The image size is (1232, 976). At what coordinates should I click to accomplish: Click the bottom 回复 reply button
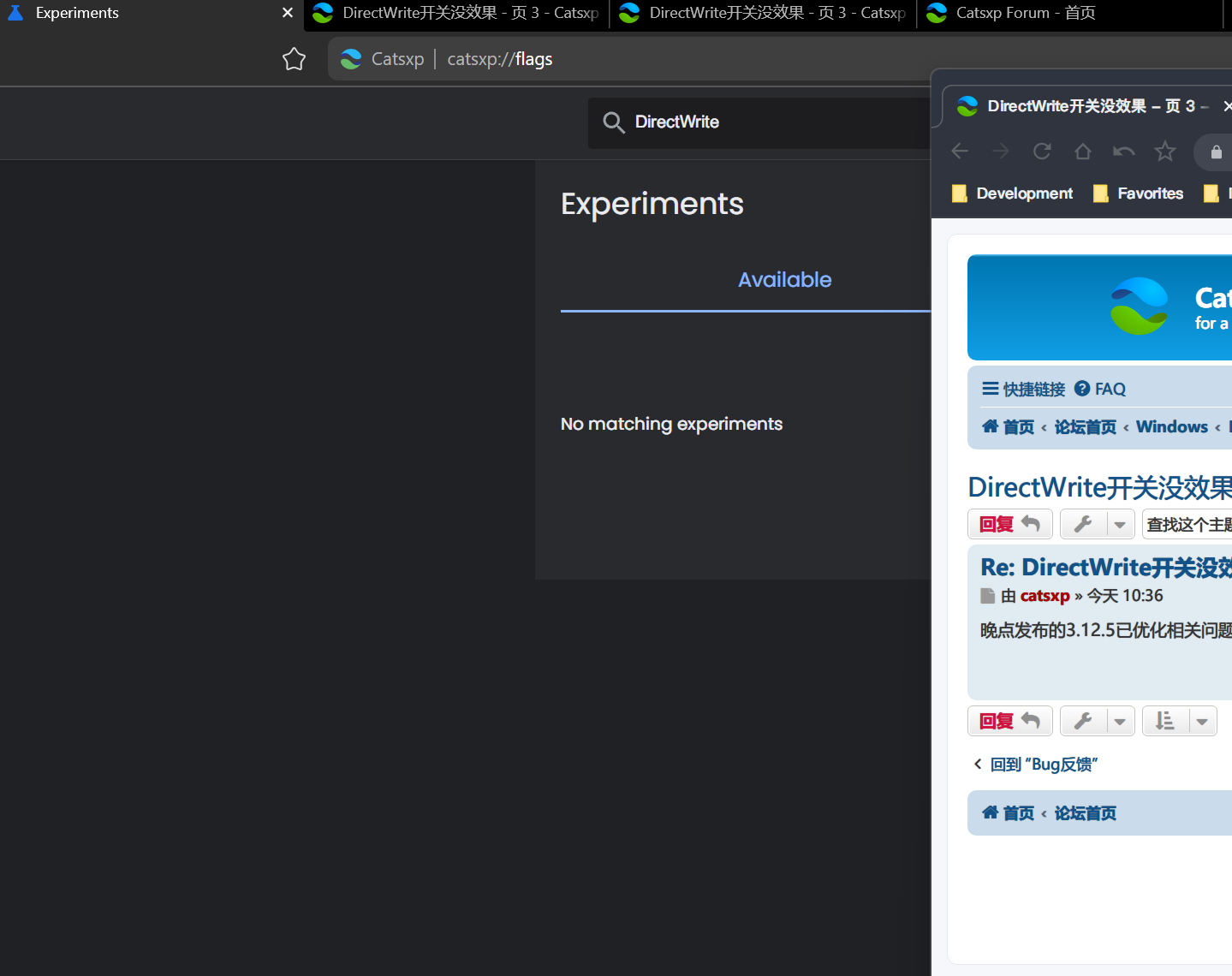[x=1009, y=721]
